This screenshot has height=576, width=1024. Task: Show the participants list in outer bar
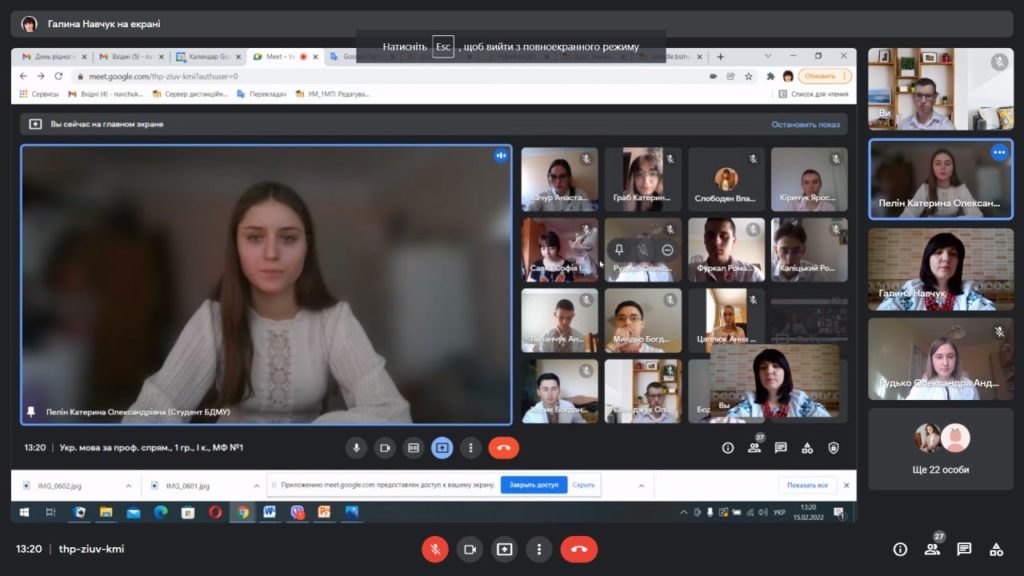tap(933, 549)
